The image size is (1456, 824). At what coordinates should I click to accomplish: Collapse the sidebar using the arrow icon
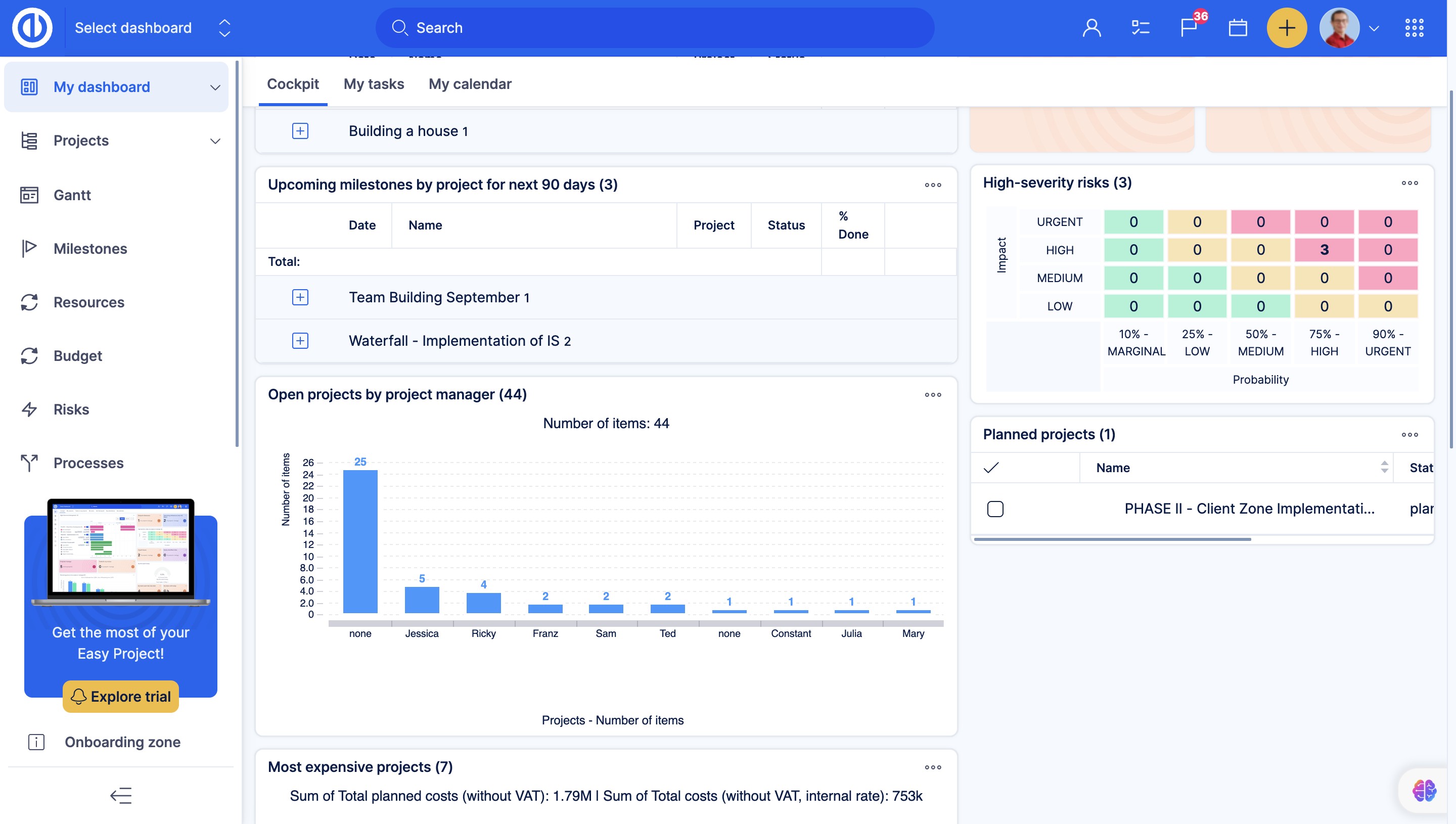click(x=120, y=795)
